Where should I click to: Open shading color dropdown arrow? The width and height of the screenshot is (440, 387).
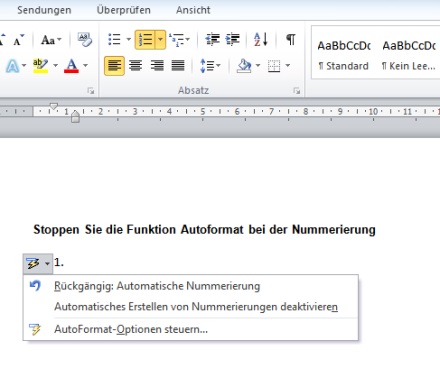pos(258,66)
